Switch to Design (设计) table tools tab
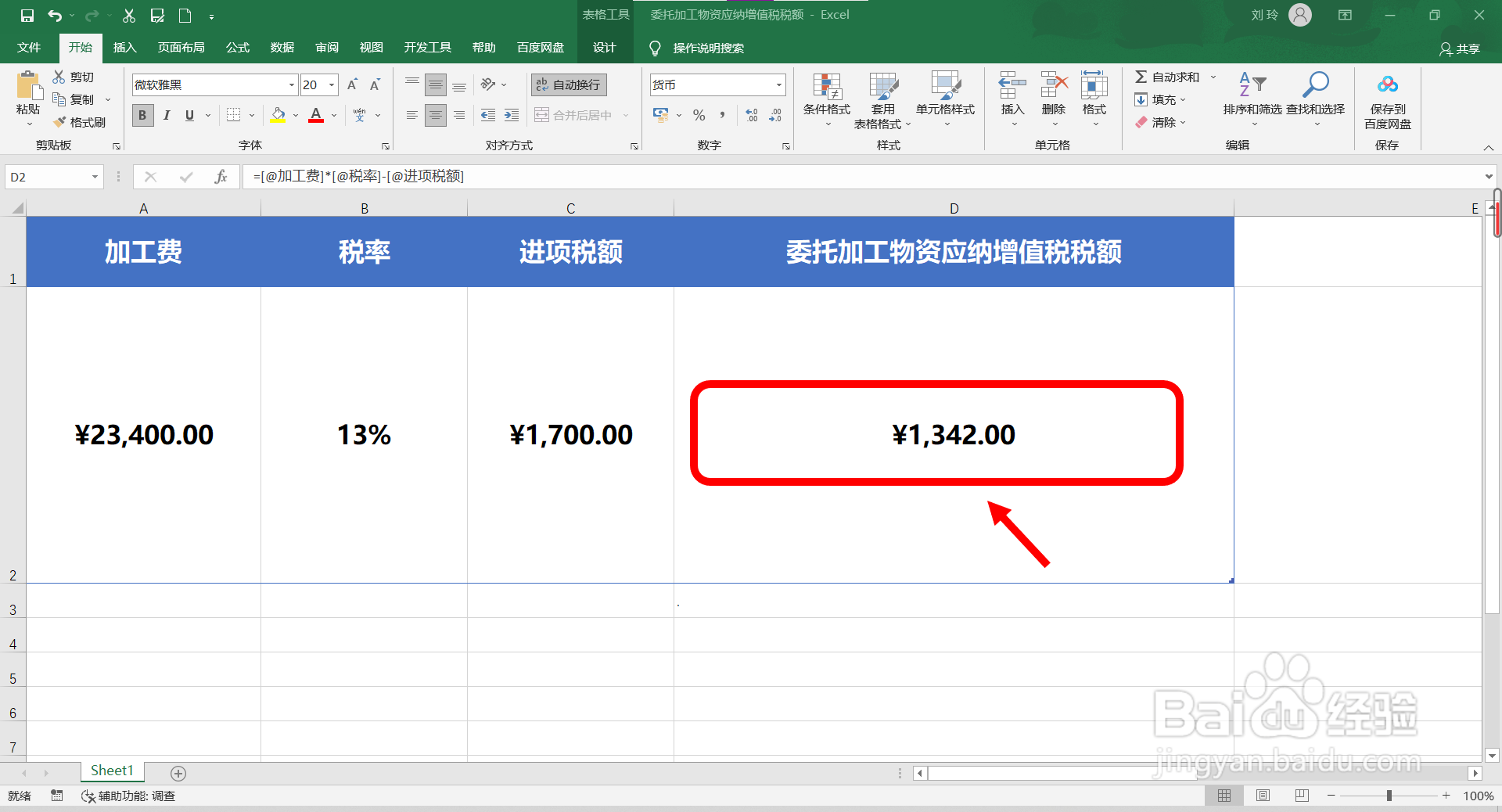1502x812 pixels. pos(604,48)
